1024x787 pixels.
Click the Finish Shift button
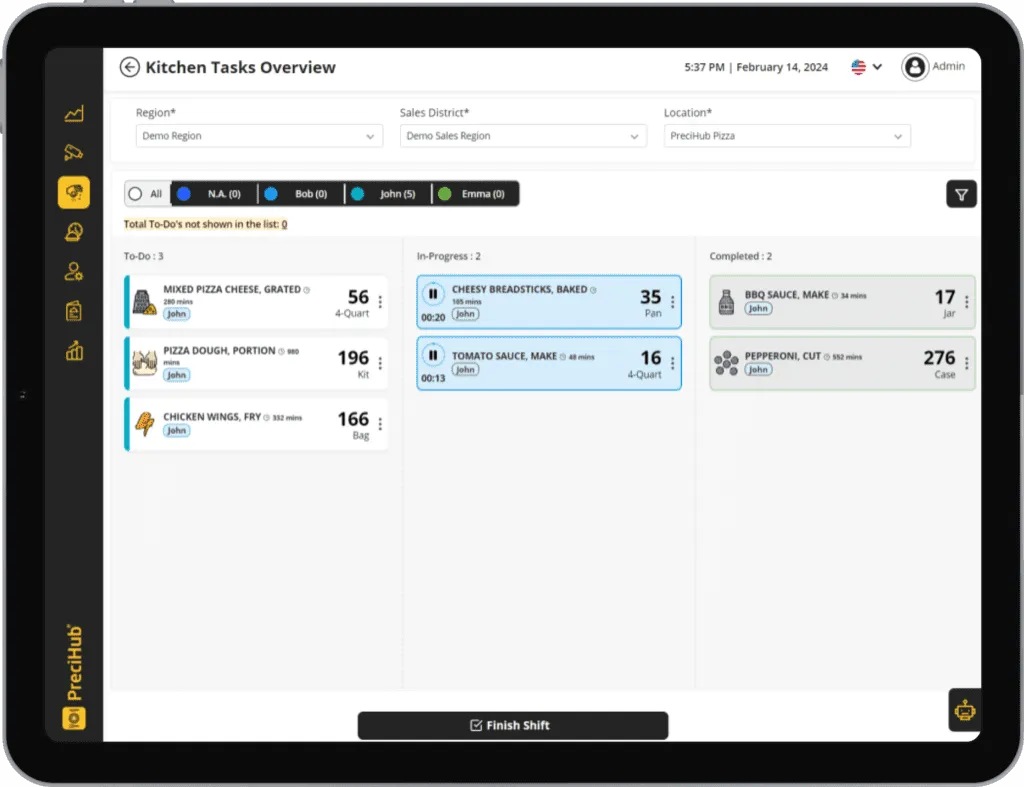(x=513, y=726)
